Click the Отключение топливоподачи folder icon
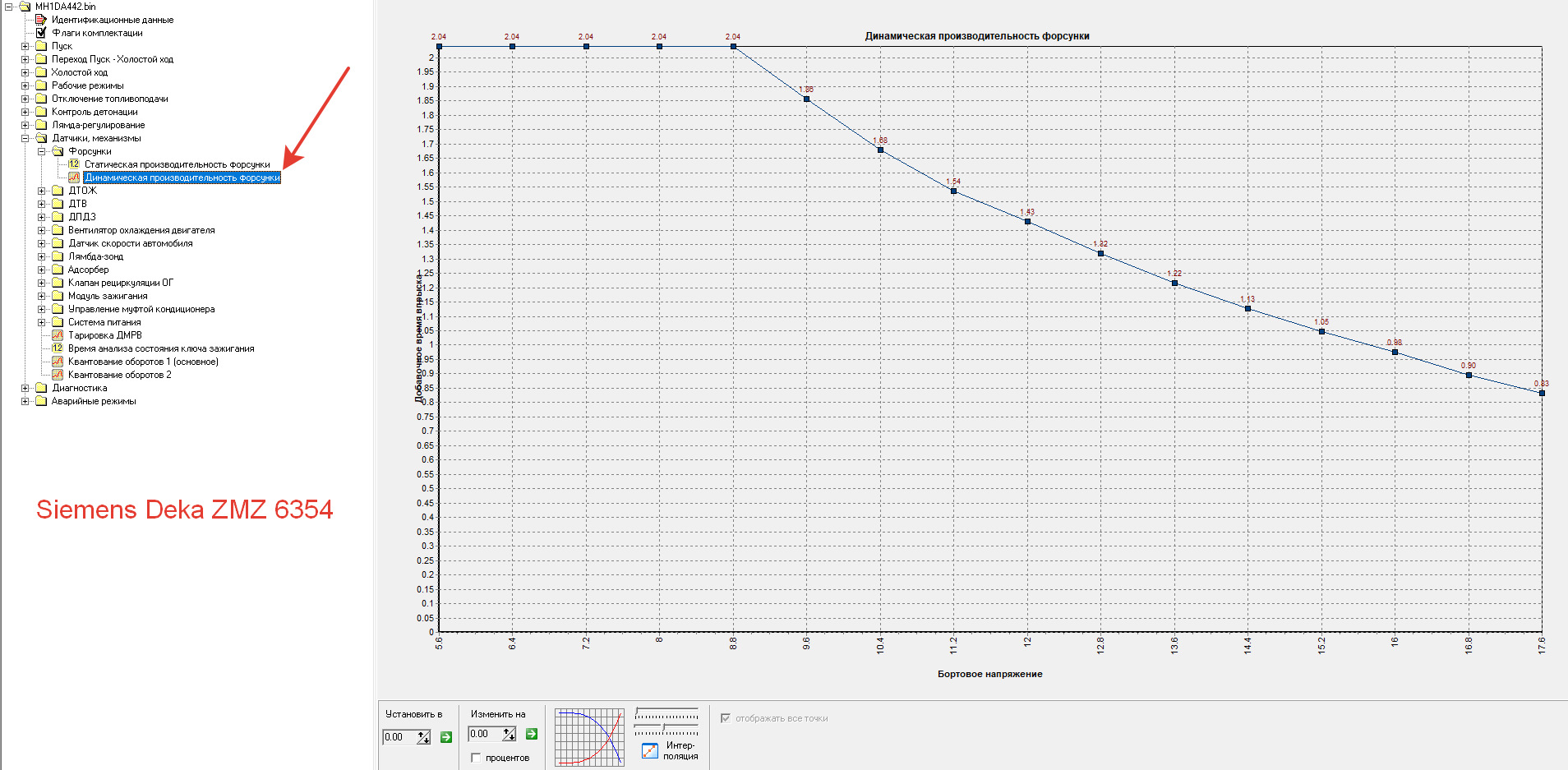Screen dimensions: 1568x770 pyautogui.click(x=41, y=99)
